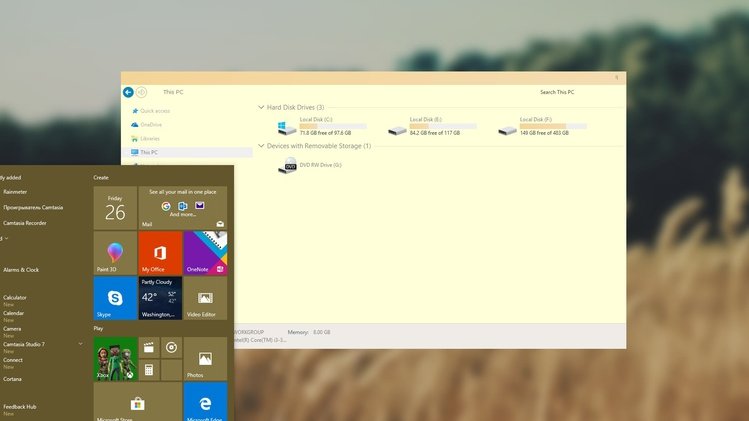Click 84.2 GB free of 117 GB text
Screen dimensions: 749x421
(435, 133)
